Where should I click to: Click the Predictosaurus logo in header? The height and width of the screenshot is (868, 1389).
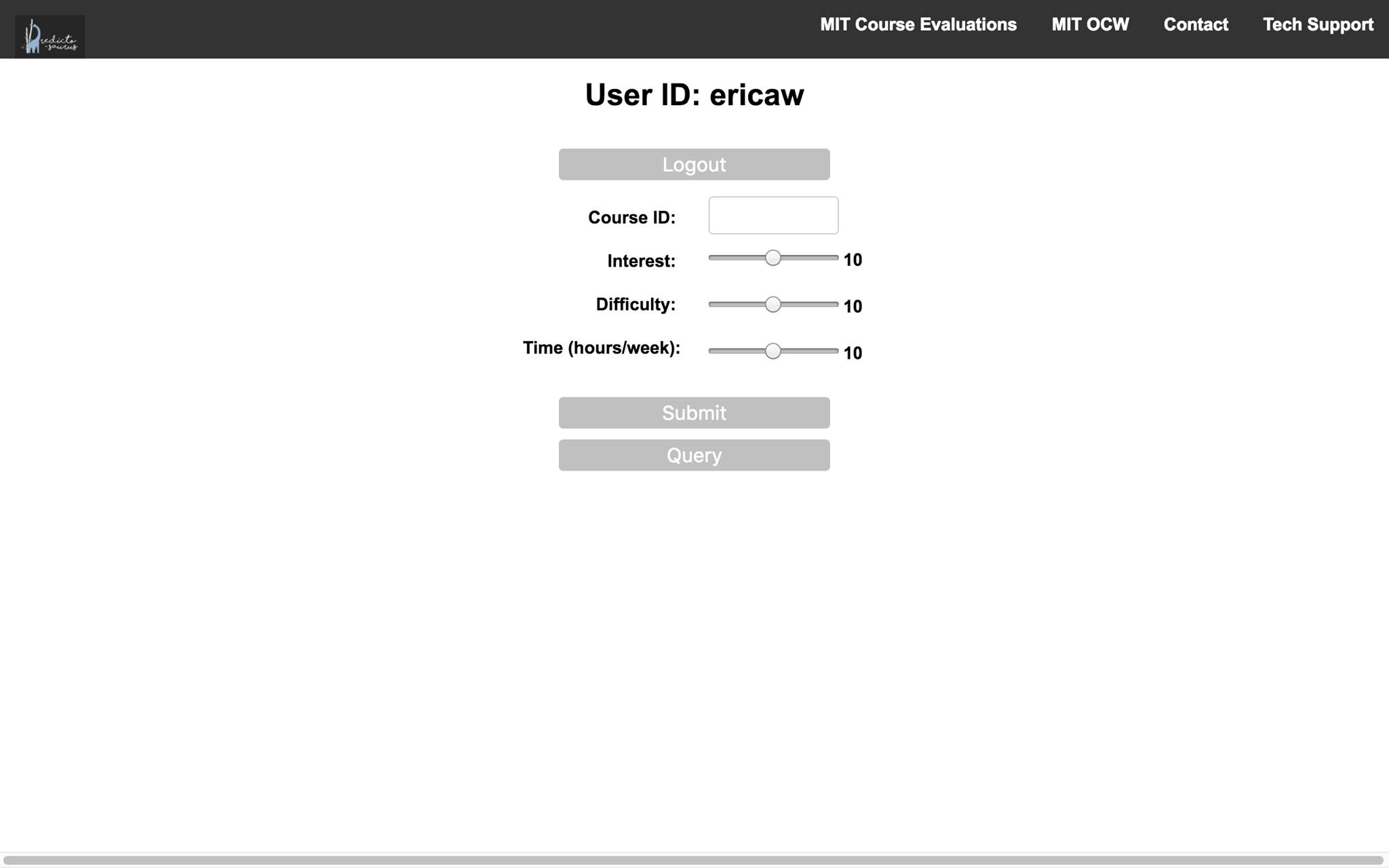click(x=50, y=37)
